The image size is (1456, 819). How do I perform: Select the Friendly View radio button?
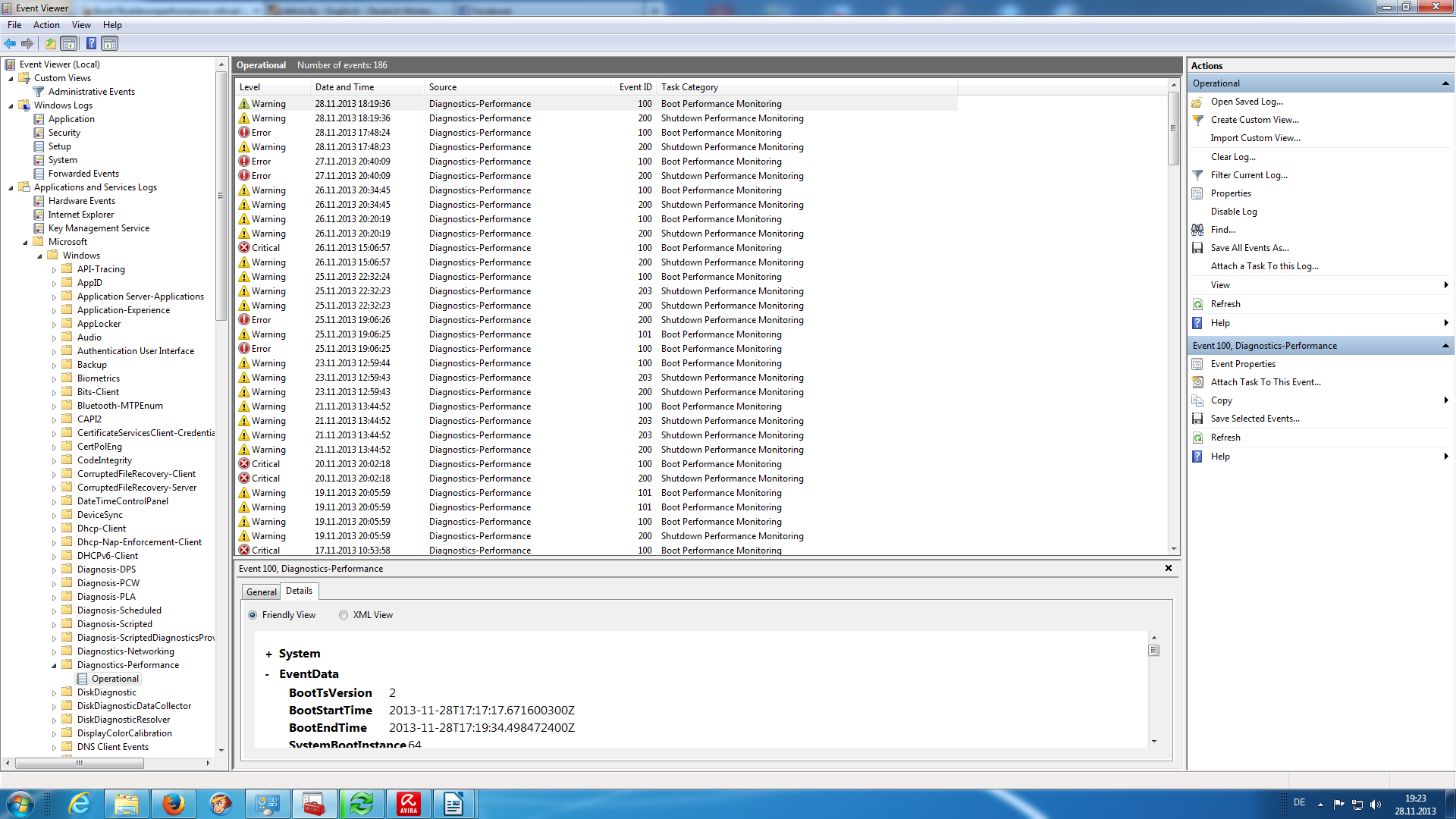click(253, 615)
